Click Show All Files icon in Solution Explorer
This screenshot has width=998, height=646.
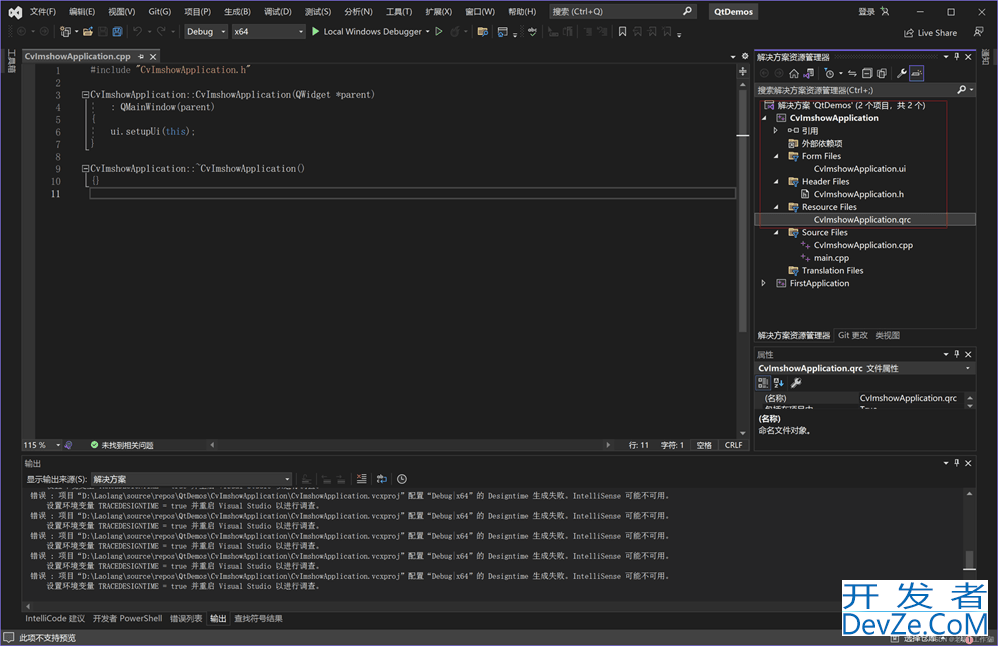pyautogui.click(x=882, y=73)
